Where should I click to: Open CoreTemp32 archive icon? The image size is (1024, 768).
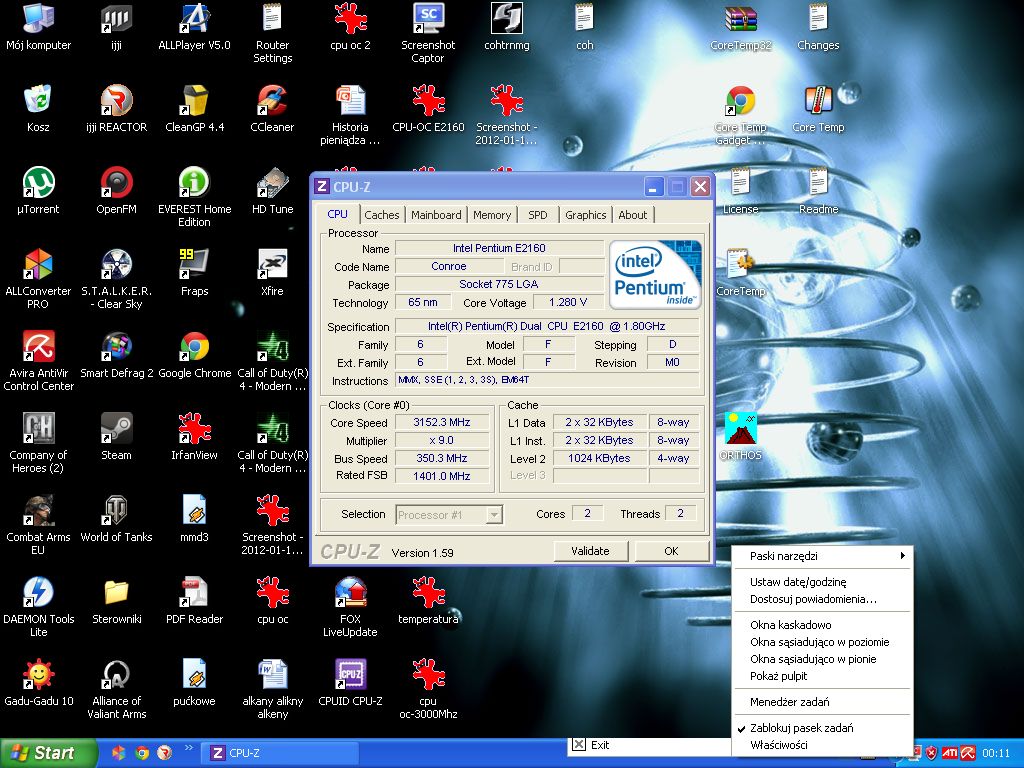(x=741, y=27)
